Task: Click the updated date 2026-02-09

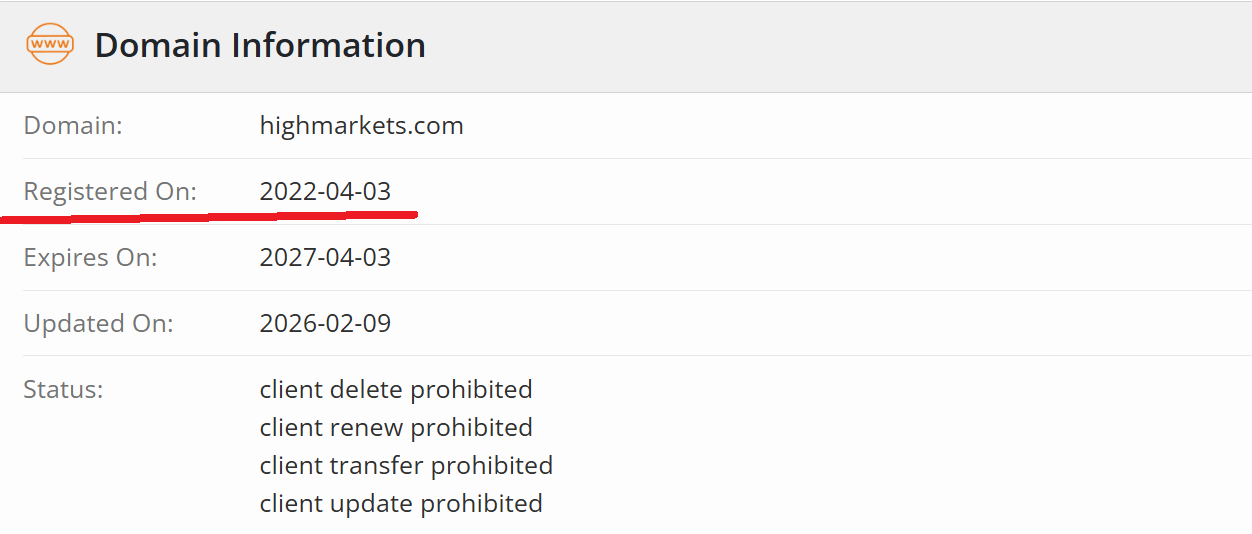Action: pyautogui.click(x=325, y=323)
